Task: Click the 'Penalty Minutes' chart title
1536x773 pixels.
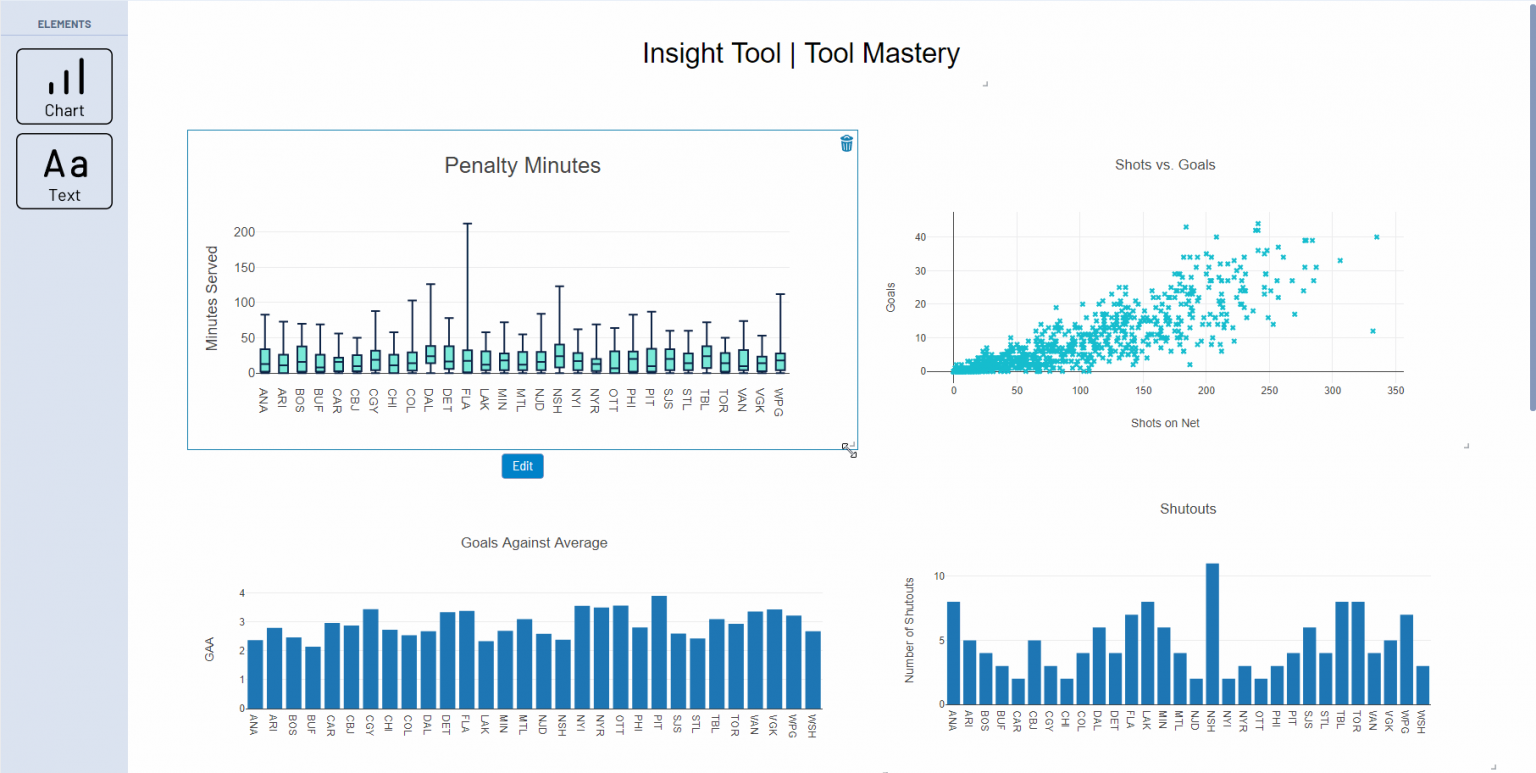Action: (522, 166)
